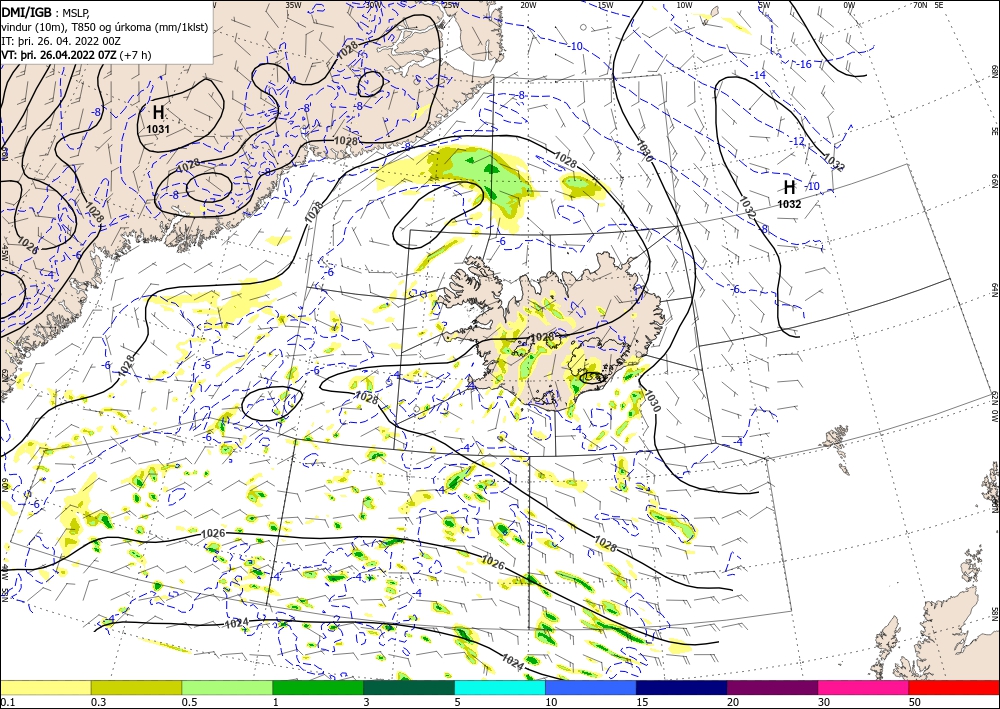The height and width of the screenshot is (709, 1000).
Task: Click the '-12' temperature contour label
Action: [798, 141]
